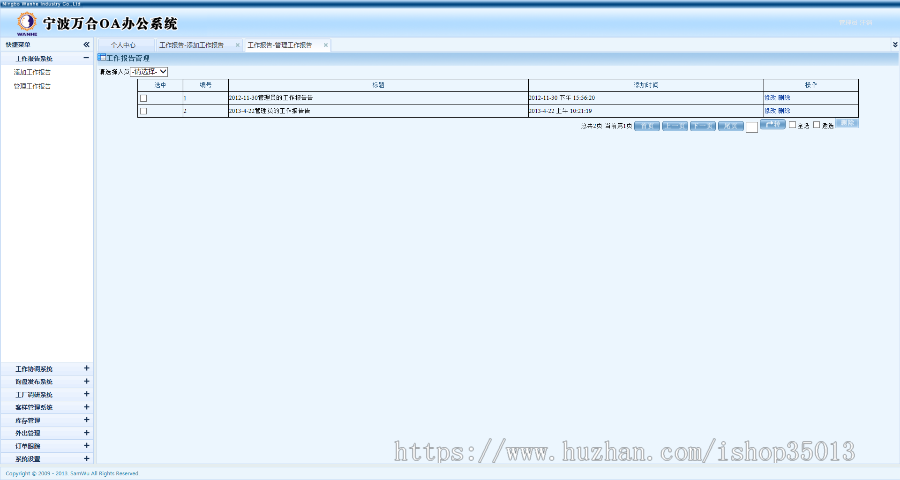Close the 工作报告-添加工作报告 tab
Screen dimensions: 900x480
pyautogui.click(x=238, y=45)
